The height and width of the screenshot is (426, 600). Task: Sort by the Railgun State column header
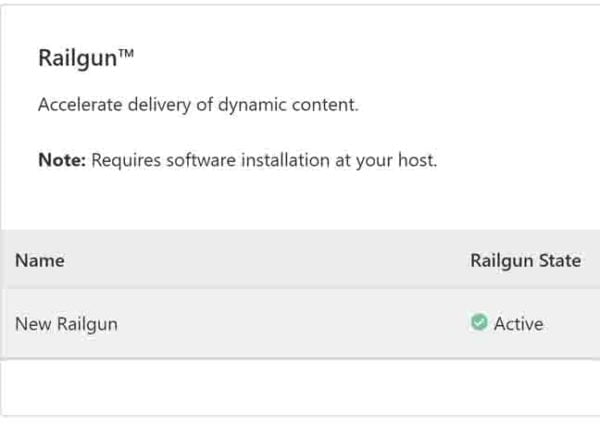point(526,261)
